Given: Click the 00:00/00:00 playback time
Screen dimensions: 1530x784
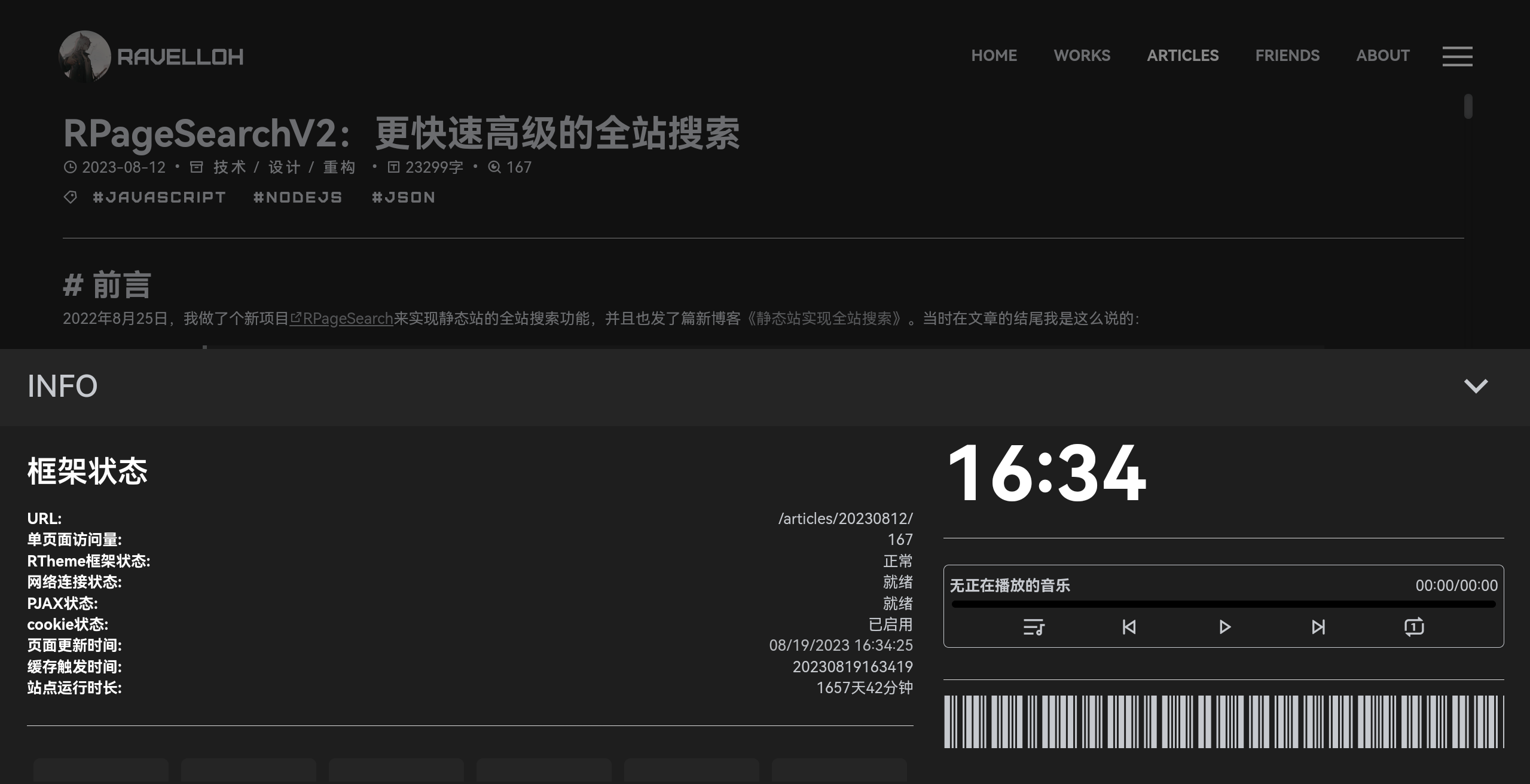Looking at the screenshot, I should point(1456,586).
